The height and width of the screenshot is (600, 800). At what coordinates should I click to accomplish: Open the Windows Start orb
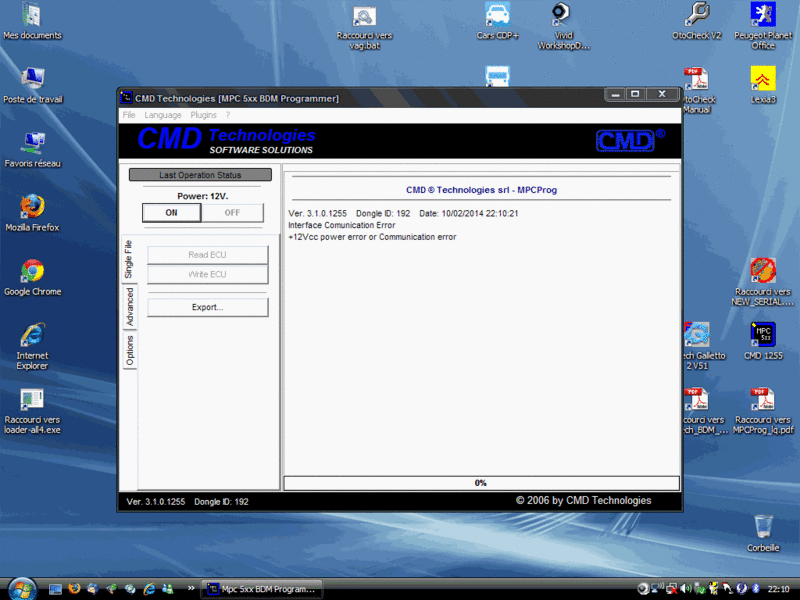coord(21,589)
